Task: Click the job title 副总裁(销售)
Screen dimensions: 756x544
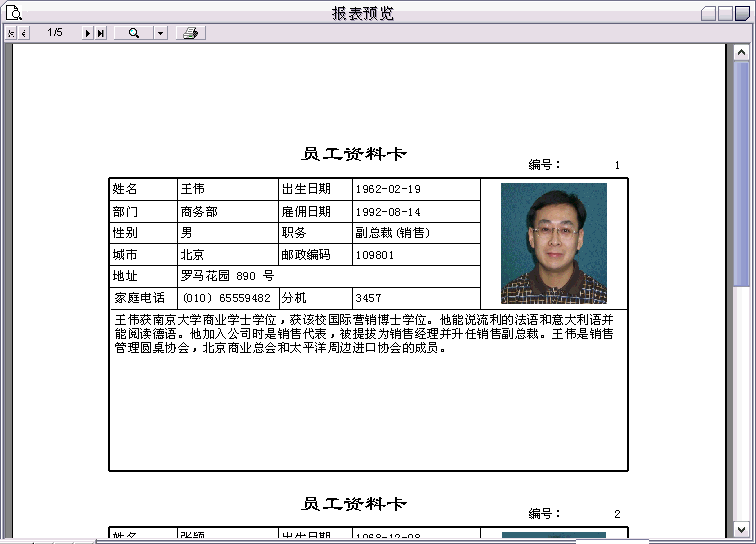Action: pos(392,233)
